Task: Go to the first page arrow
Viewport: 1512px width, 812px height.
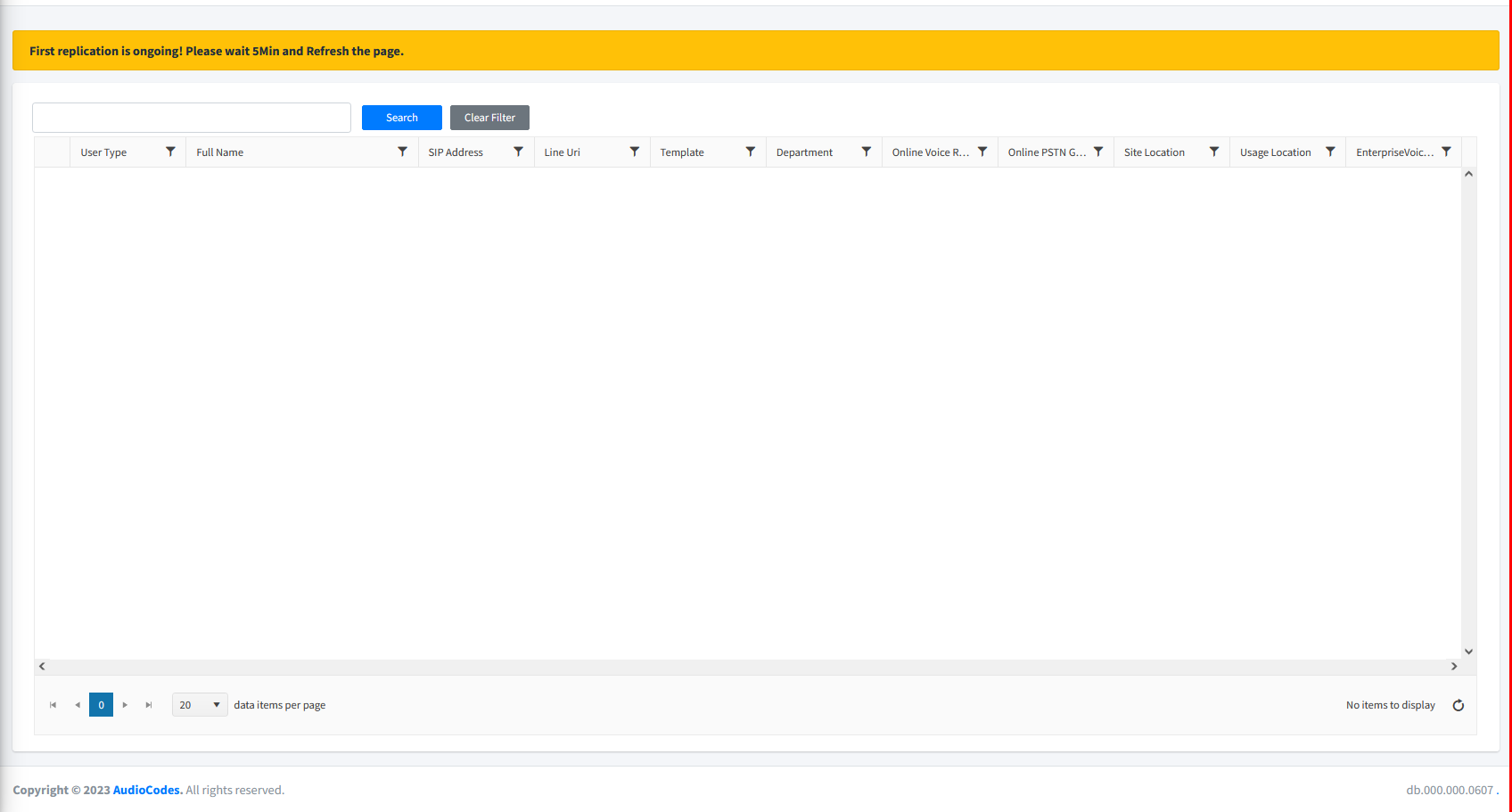Action: point(53,705)
